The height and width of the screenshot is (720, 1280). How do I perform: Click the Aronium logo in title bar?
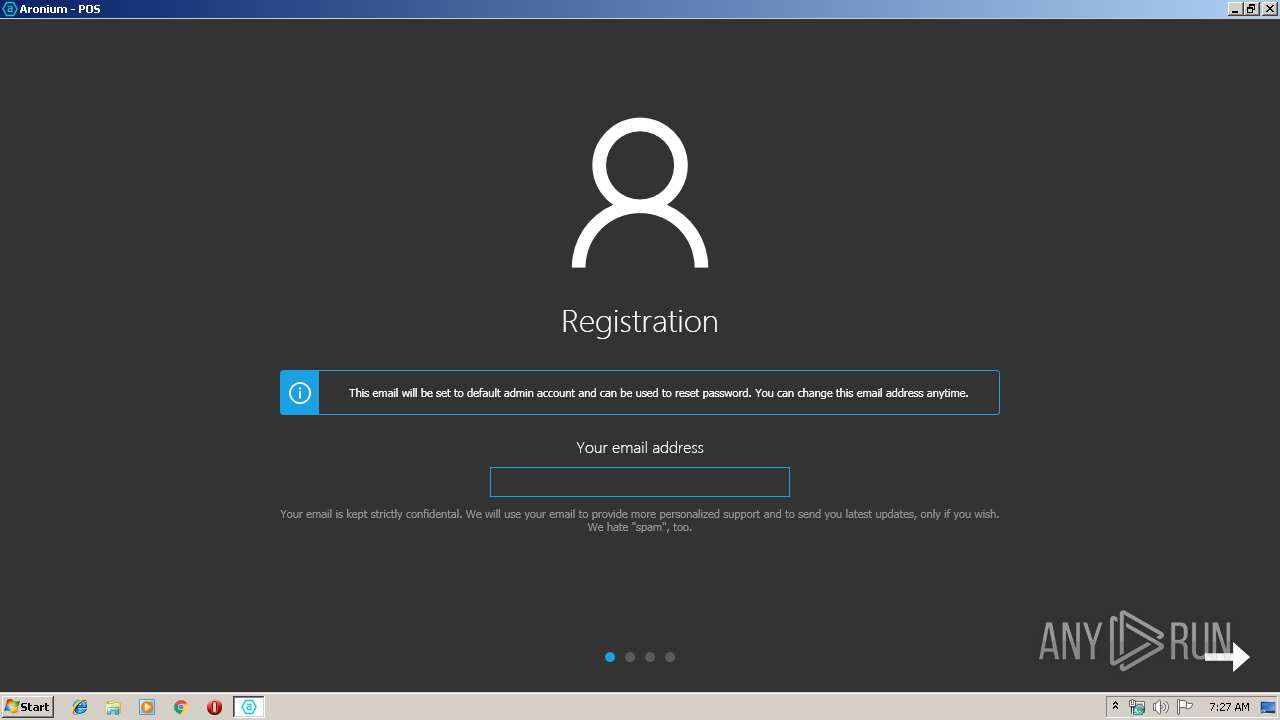point(10,9)
